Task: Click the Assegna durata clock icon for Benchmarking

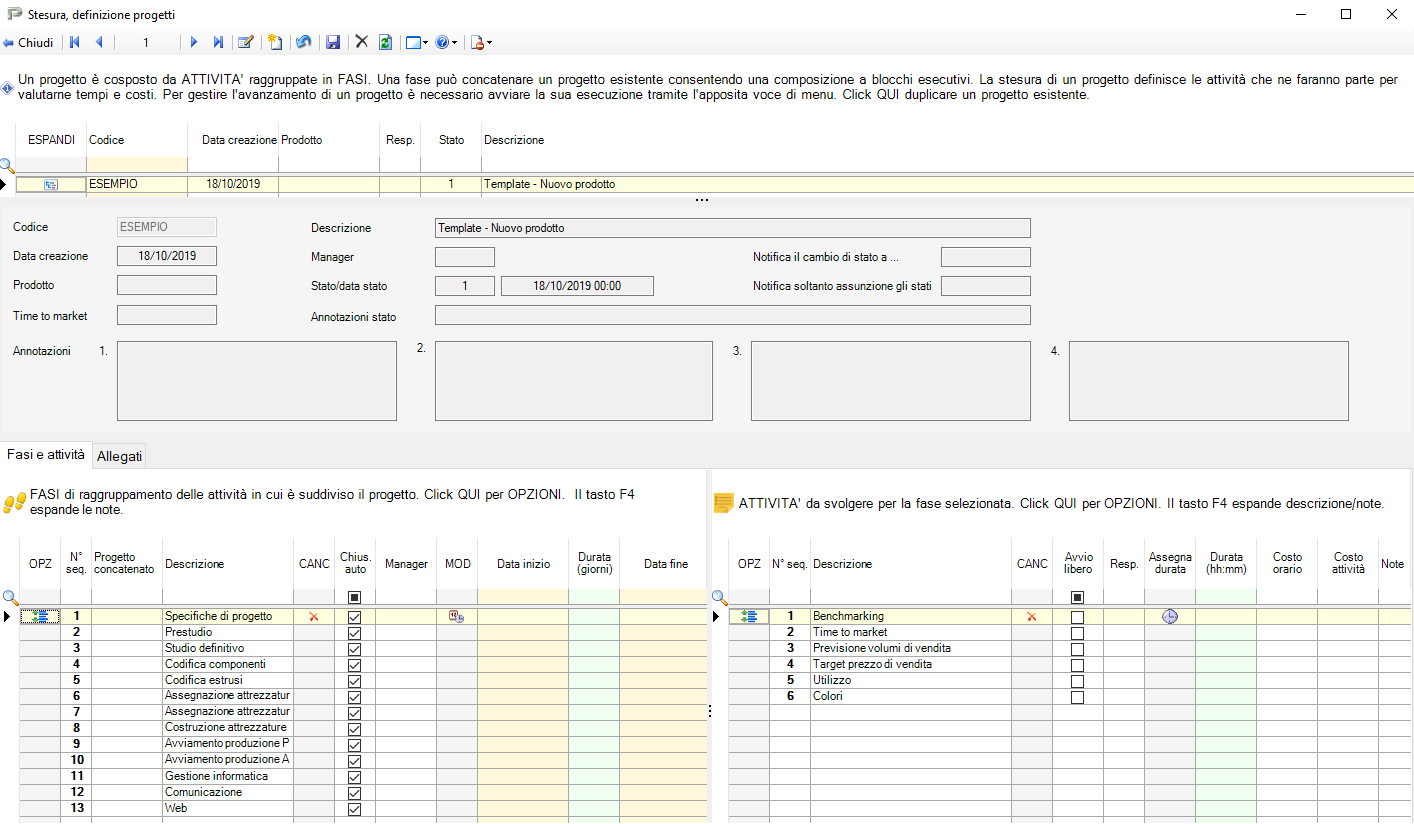Action: [x=1170, y=617]
